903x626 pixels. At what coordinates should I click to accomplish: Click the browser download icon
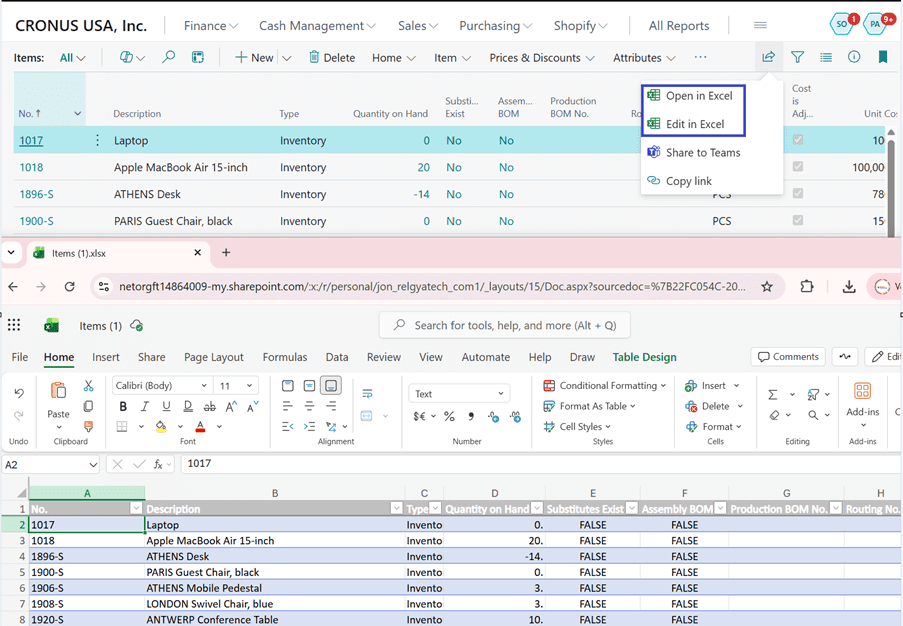pos(848,287)
